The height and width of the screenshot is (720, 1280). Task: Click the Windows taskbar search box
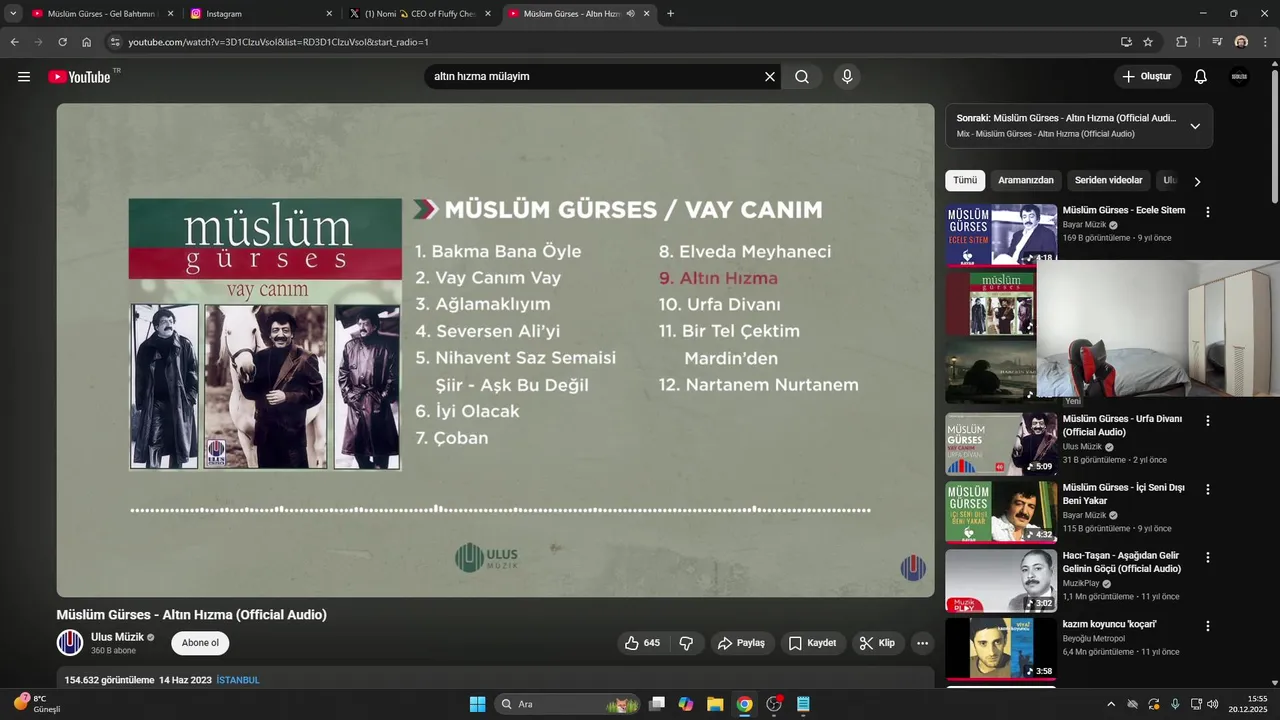pos(567,704)
